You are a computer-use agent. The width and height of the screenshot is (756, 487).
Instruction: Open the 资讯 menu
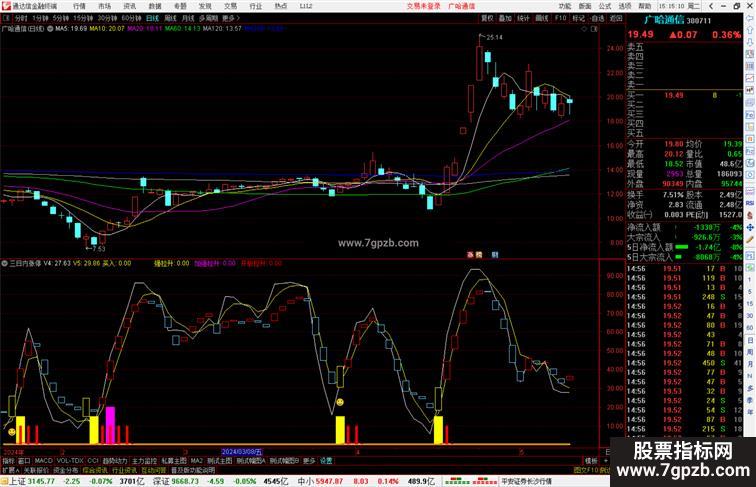click(129, 6)
